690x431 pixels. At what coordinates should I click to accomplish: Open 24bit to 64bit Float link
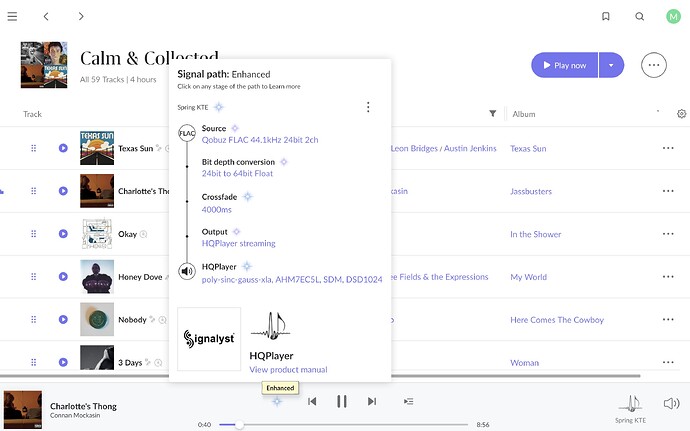(x=237, y=173)
